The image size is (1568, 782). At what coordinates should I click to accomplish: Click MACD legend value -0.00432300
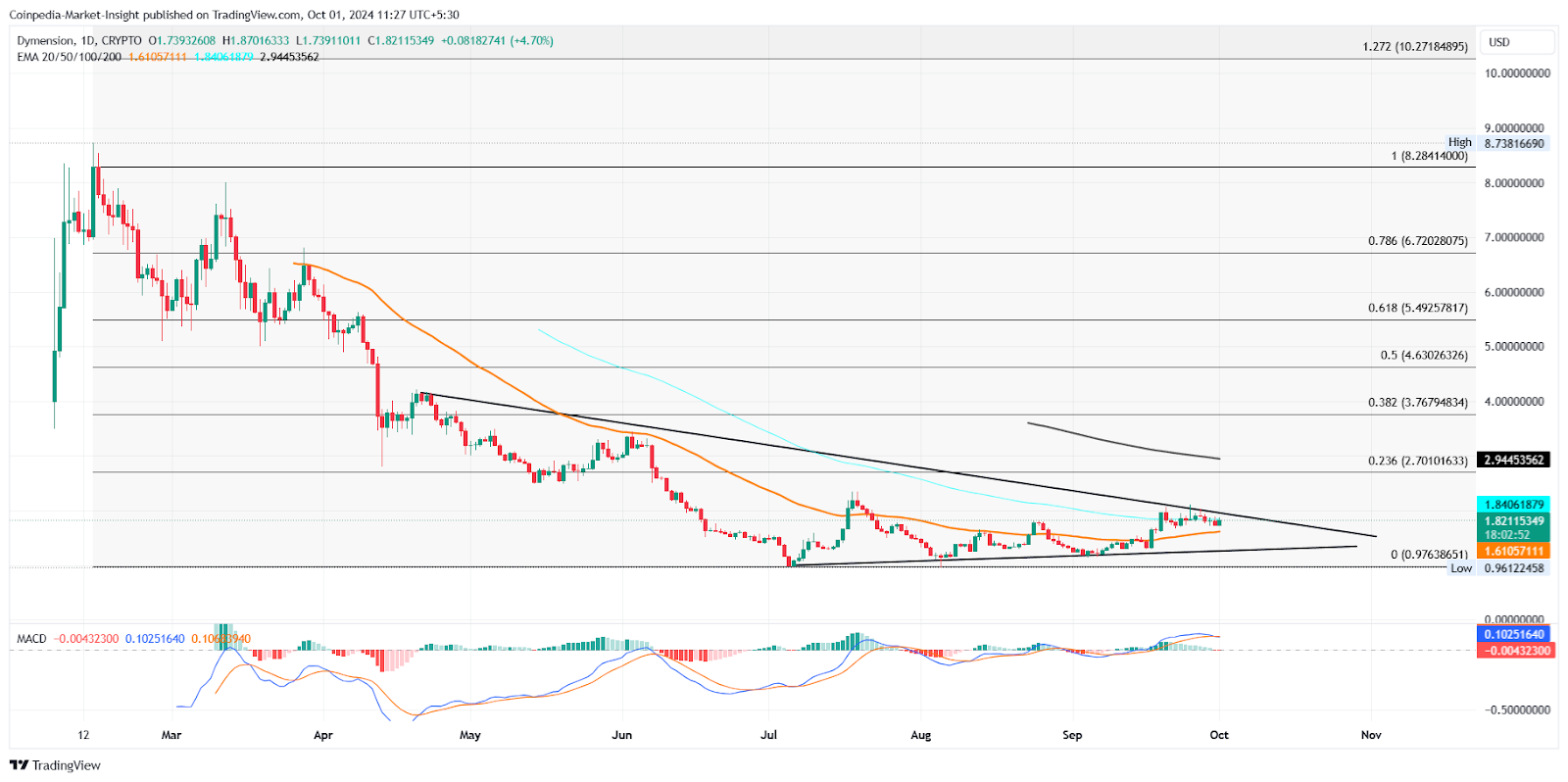click(x=86, y=639)
